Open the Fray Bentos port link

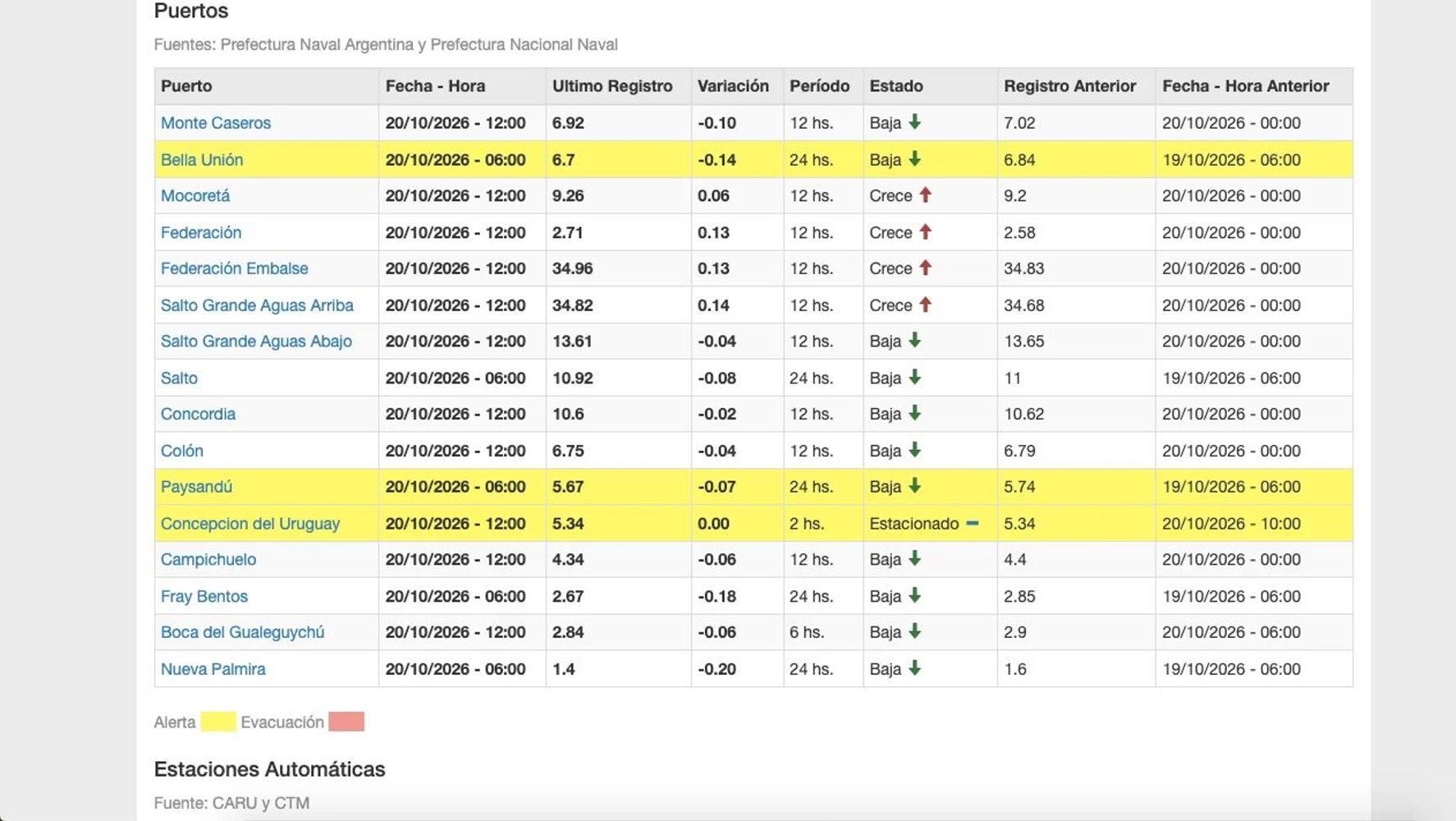(204, 597)
